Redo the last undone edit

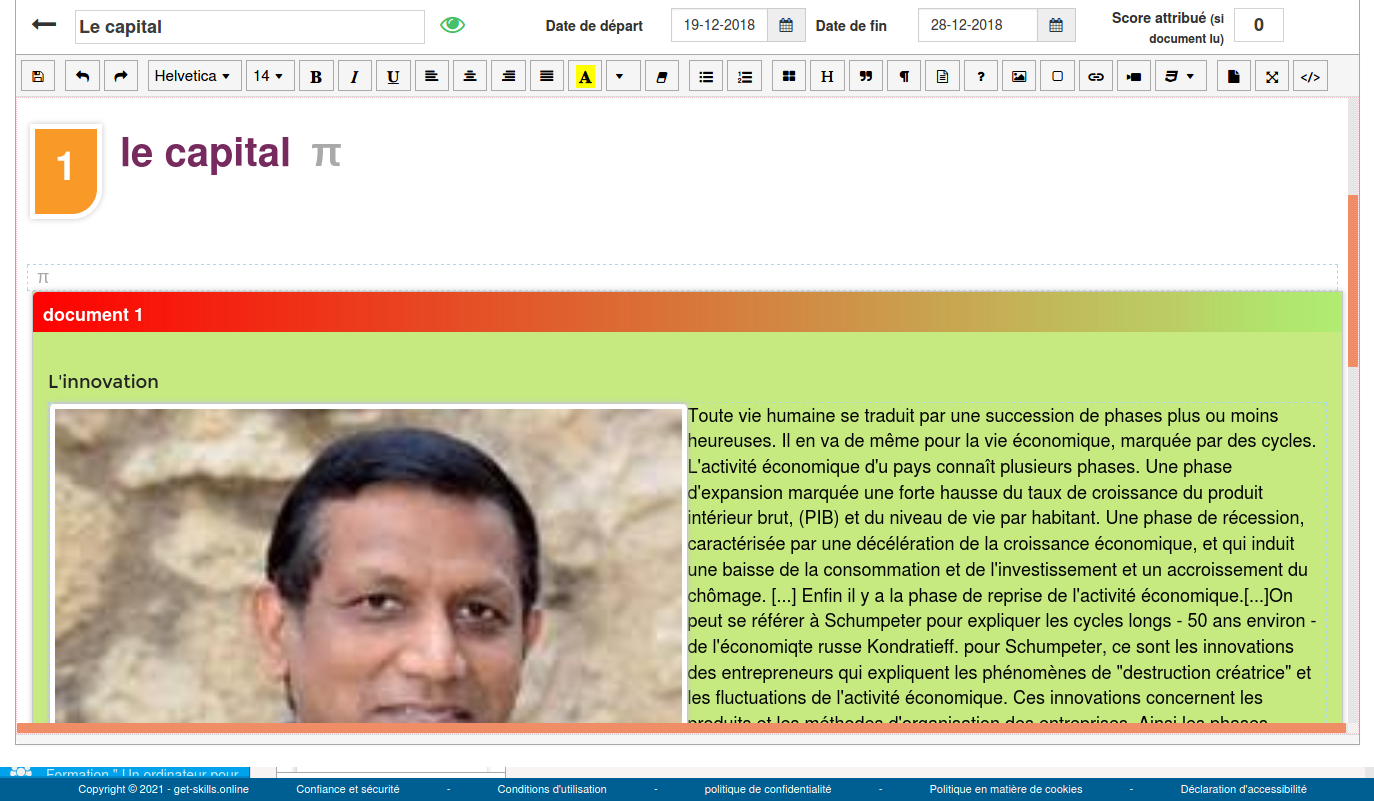[120, 76]
